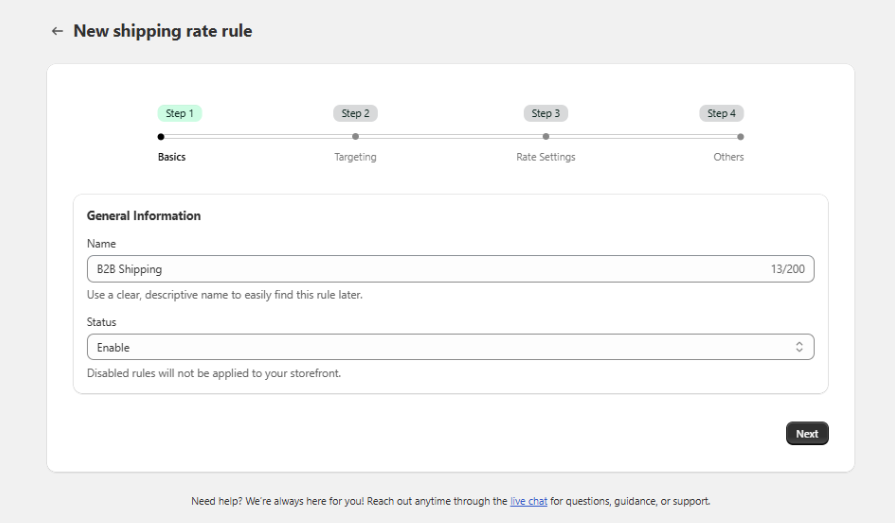This screenshot has width=895, height=523.
Task: Open the Status dropdown showing Enable
Action: point(440,347)
